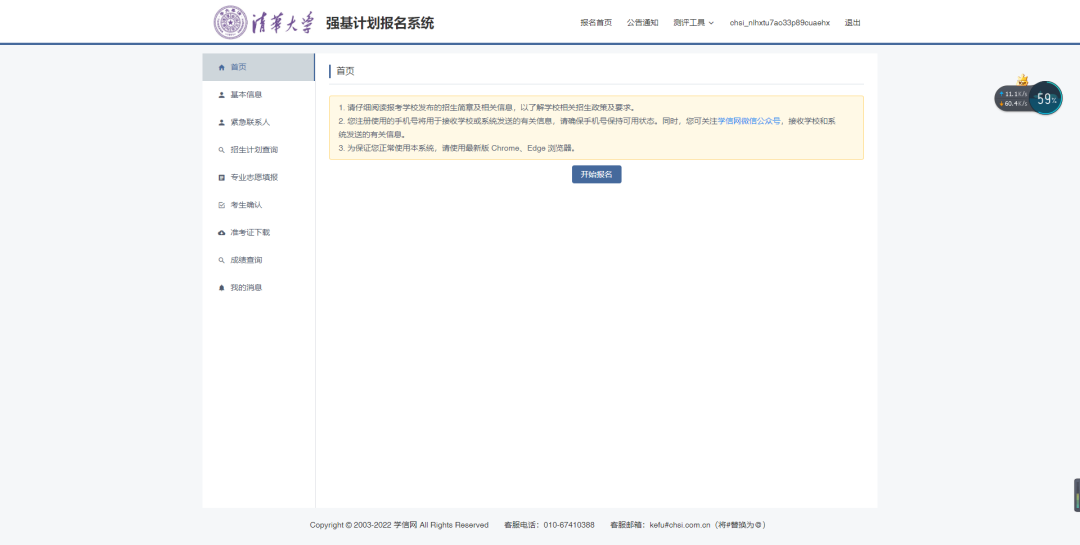The image size is (1080, 545).
Task: Click the 学信网 copyright footer text
Action: click(399, 525)
